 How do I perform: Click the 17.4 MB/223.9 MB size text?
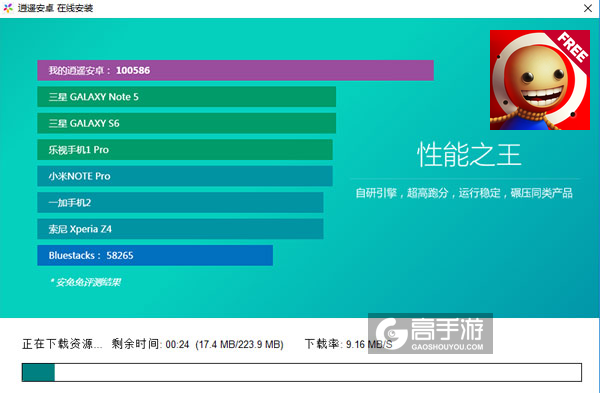point(239,344)
